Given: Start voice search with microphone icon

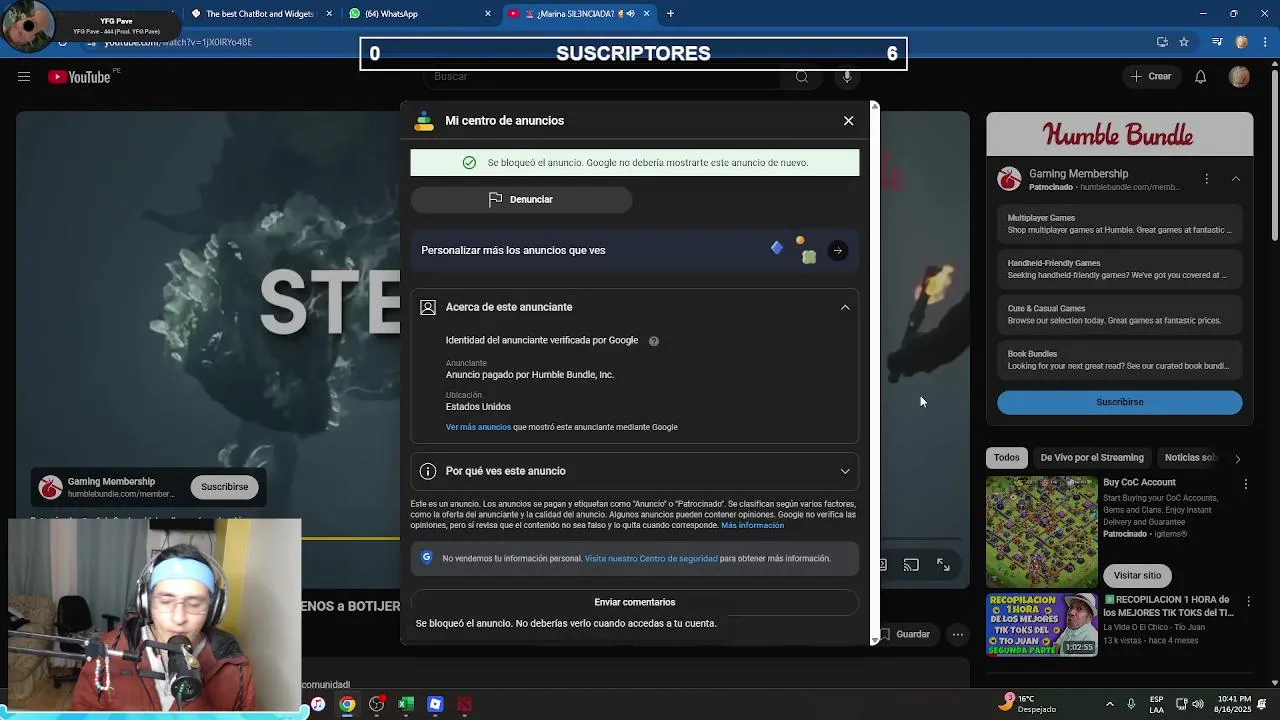Looking at the screenshot, I should tap(847, 77).
